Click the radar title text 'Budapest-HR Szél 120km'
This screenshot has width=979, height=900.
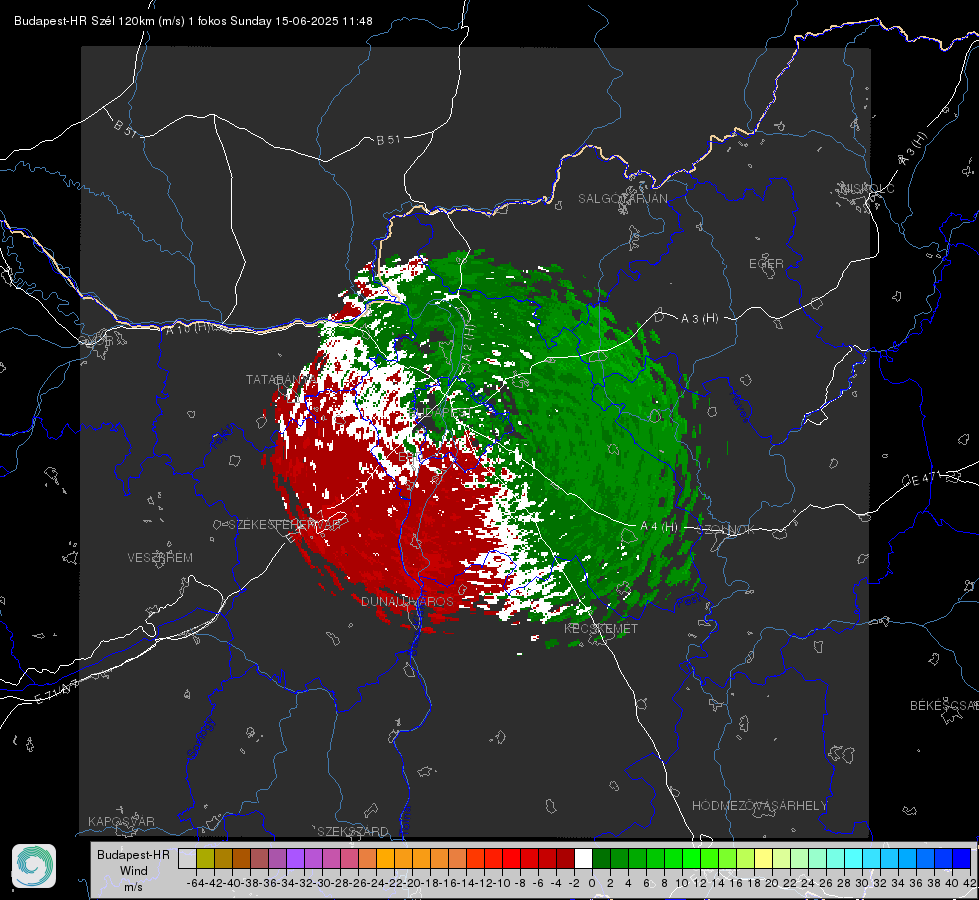coord(85,21)
